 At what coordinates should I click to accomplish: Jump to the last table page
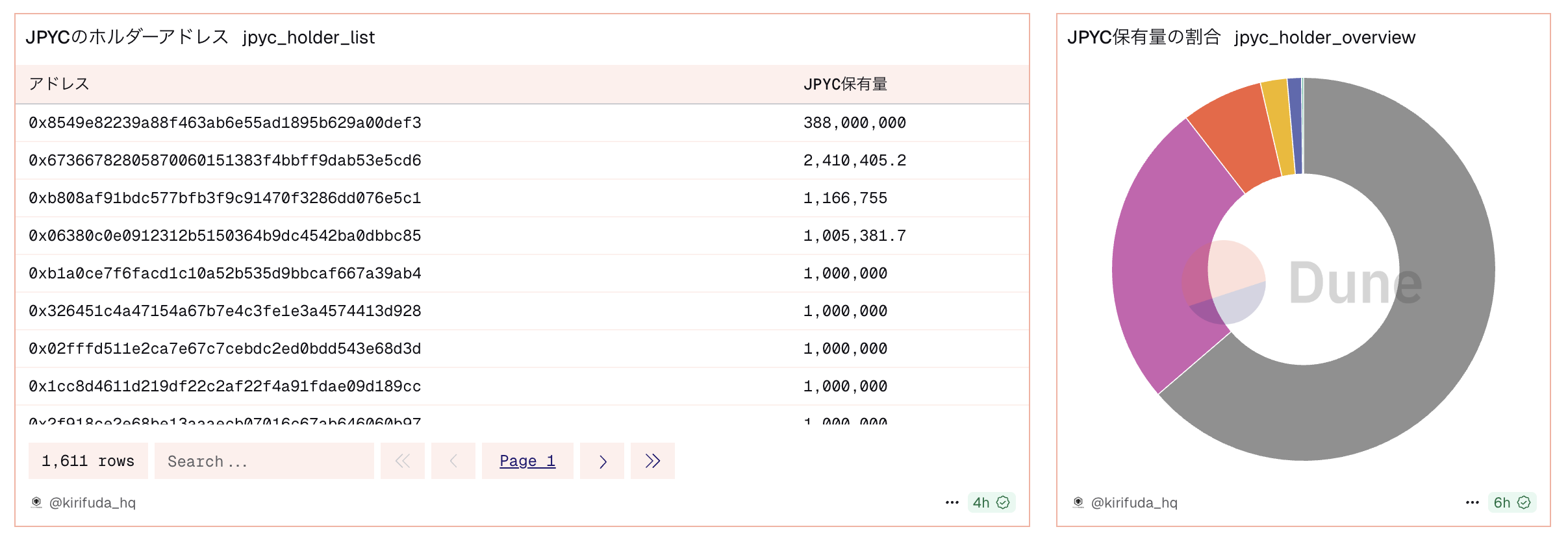tap(652, 461)
